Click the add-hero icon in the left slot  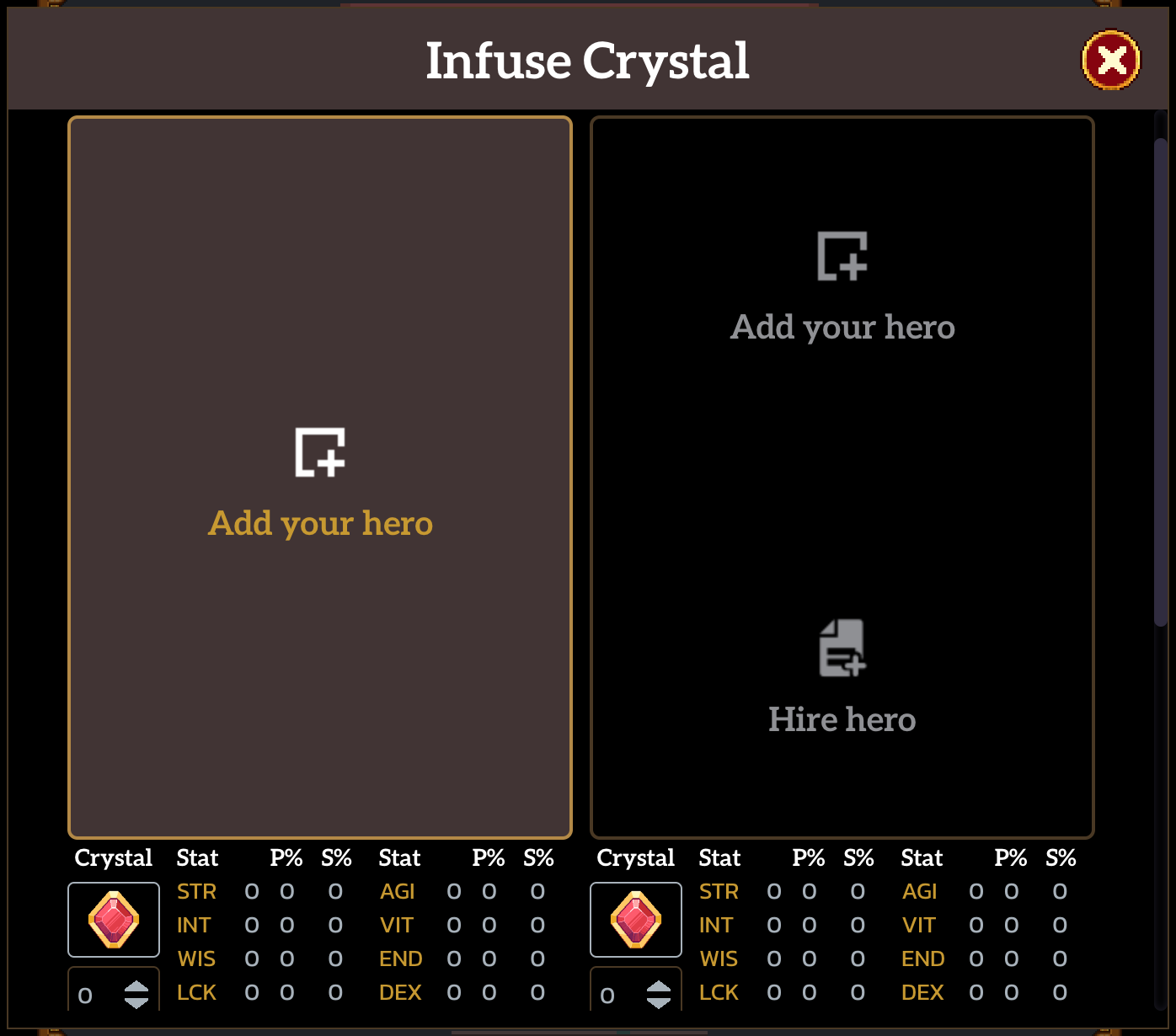click(320, 452)
